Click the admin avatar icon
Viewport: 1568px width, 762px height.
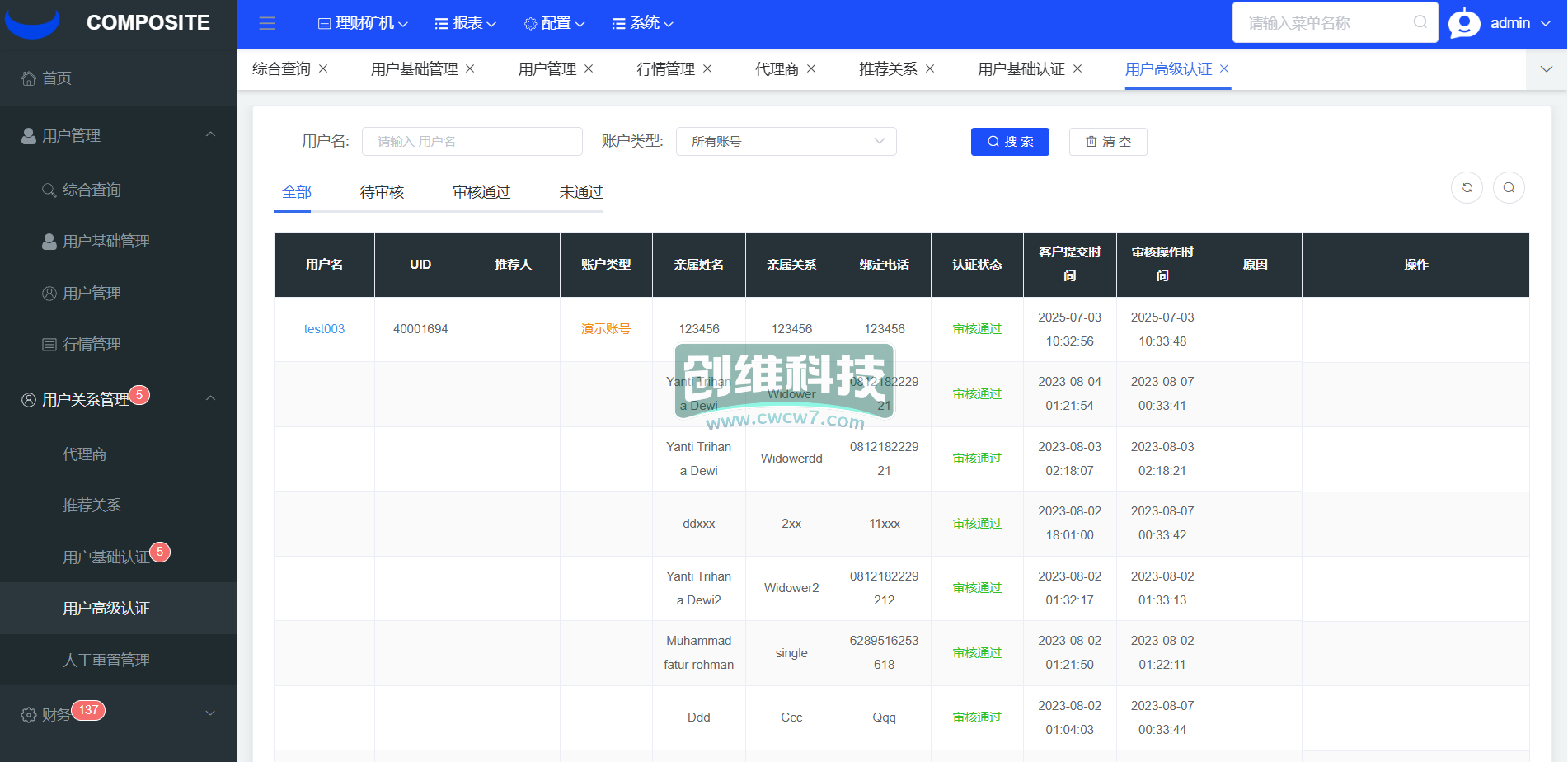[1464, 23]
